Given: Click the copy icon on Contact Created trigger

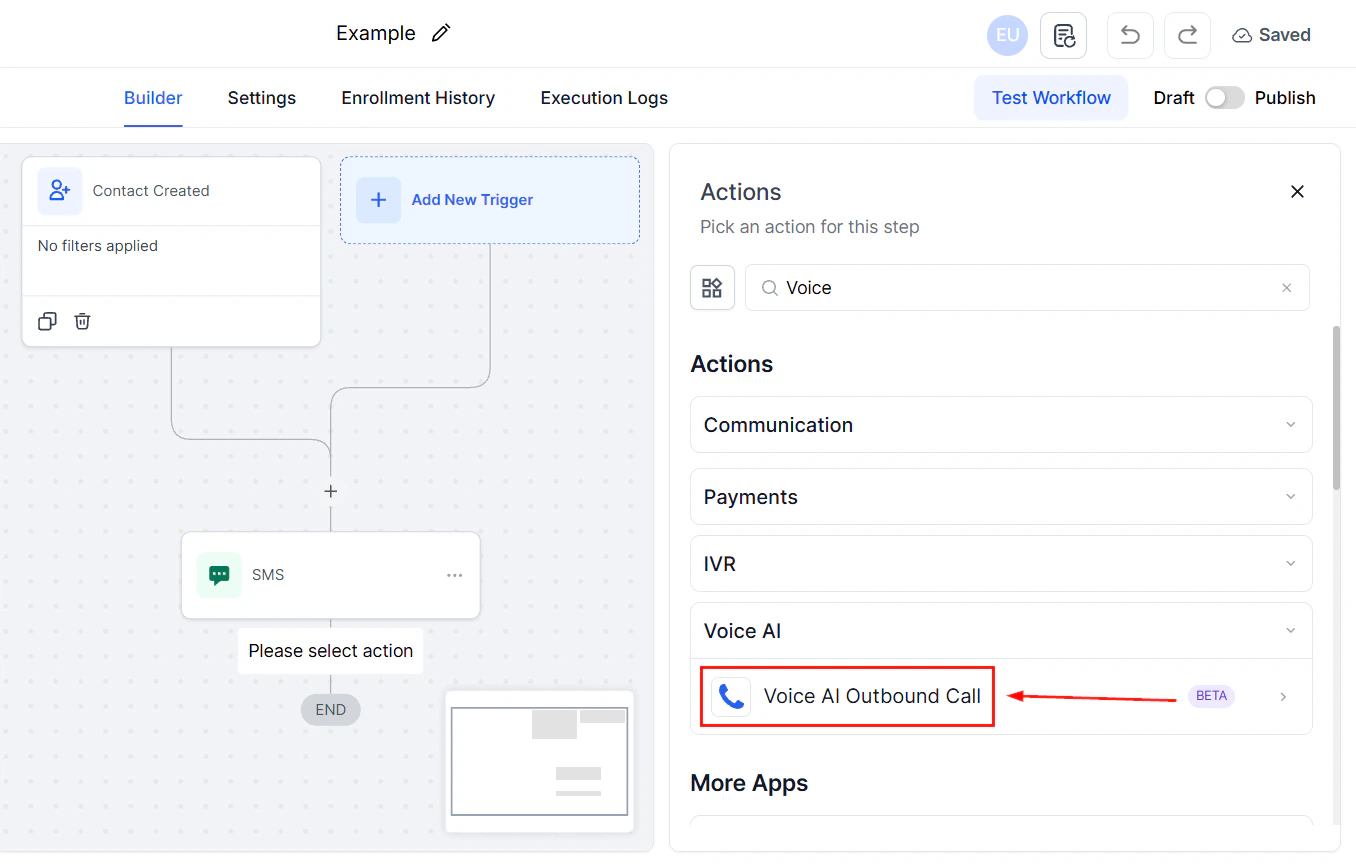Looking at the screenshot, I should click(x=47, y=321).
